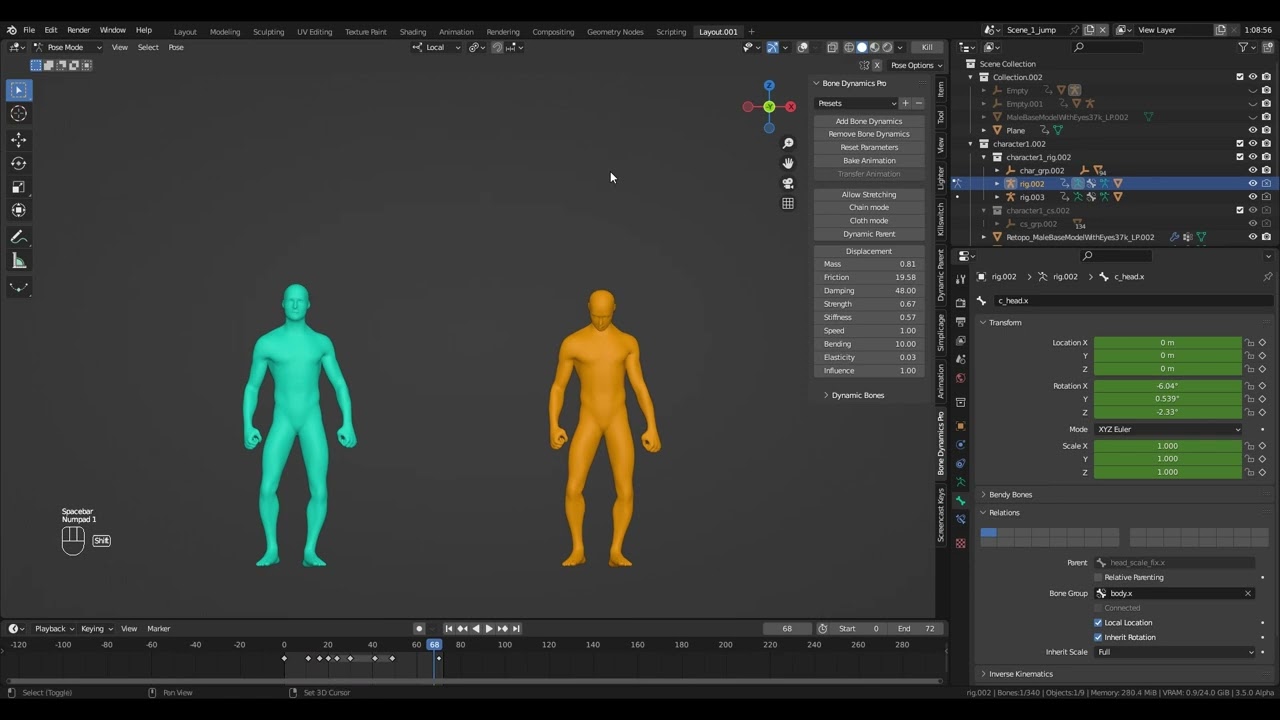
Task: Select the 3D Cursor tool
Action: click(19, 114)
